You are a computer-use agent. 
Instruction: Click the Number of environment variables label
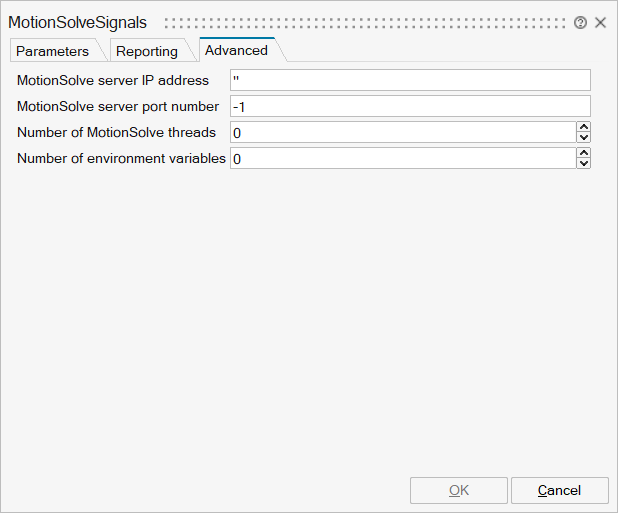[x=121, y=158]
